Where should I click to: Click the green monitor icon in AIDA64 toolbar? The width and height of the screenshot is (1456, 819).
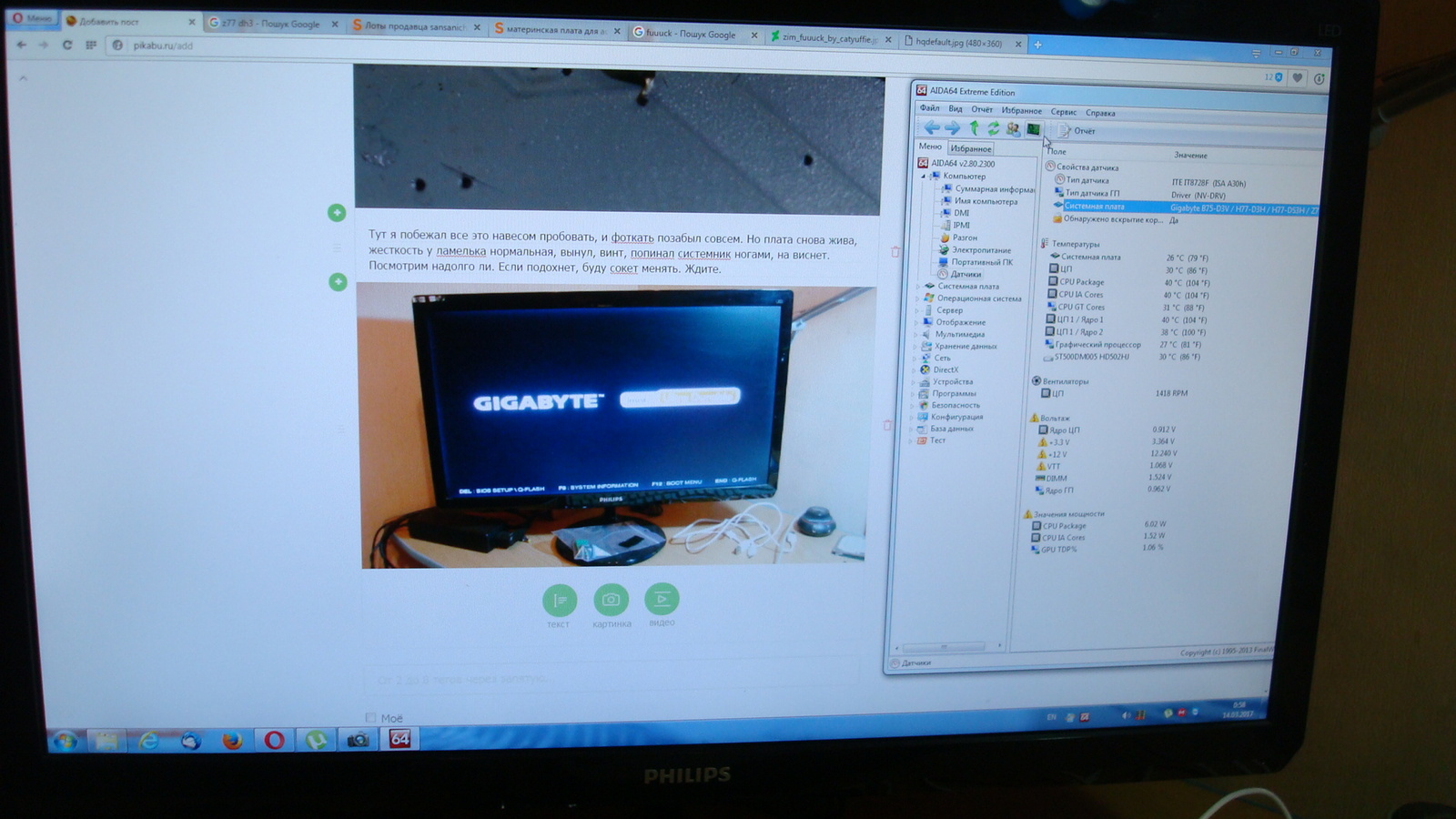click(1033, 129)
